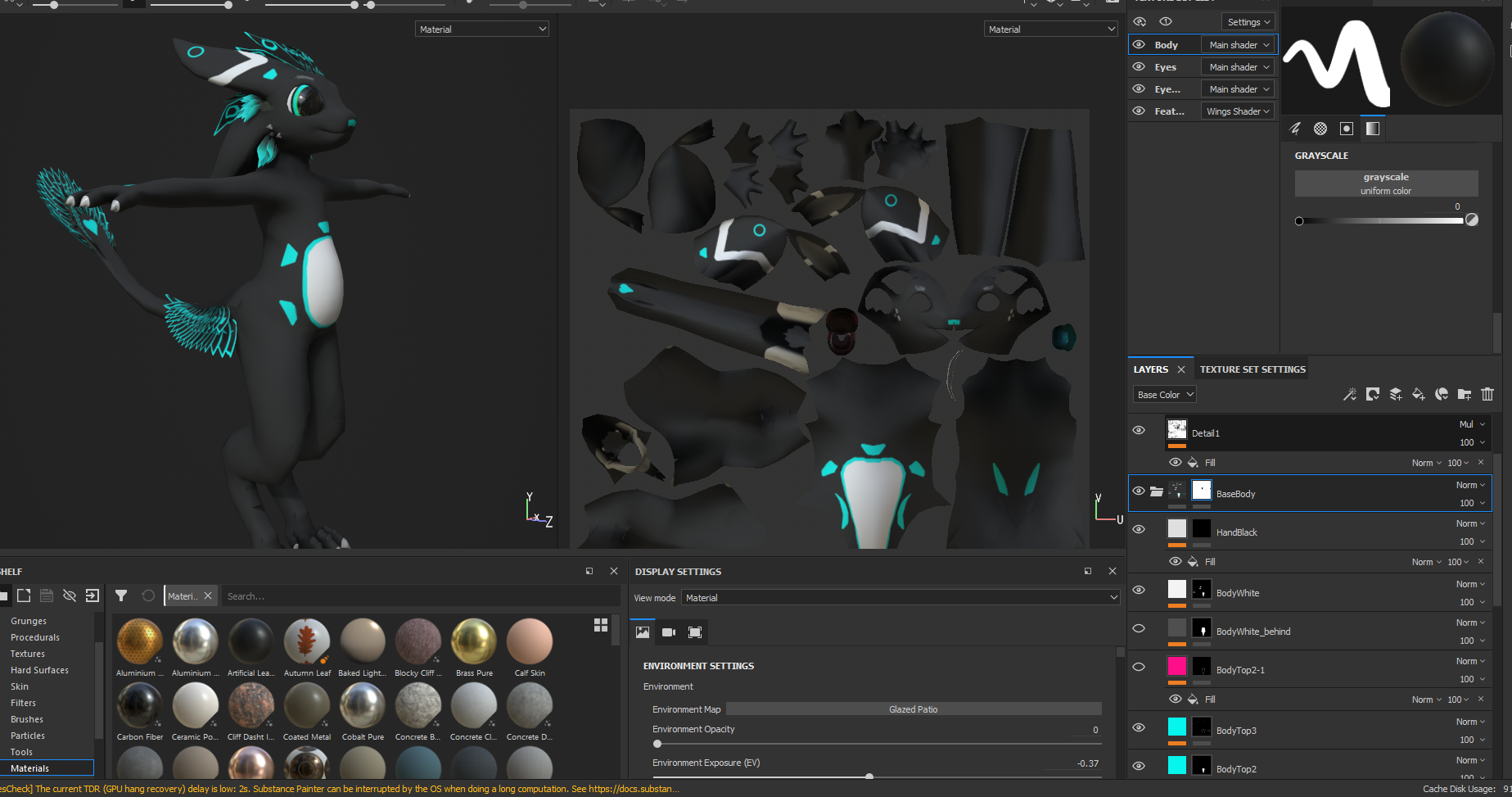Show the BodyWhite_behind layer
This screenshot has height=797, width=1512.
tap(1139, 628)
